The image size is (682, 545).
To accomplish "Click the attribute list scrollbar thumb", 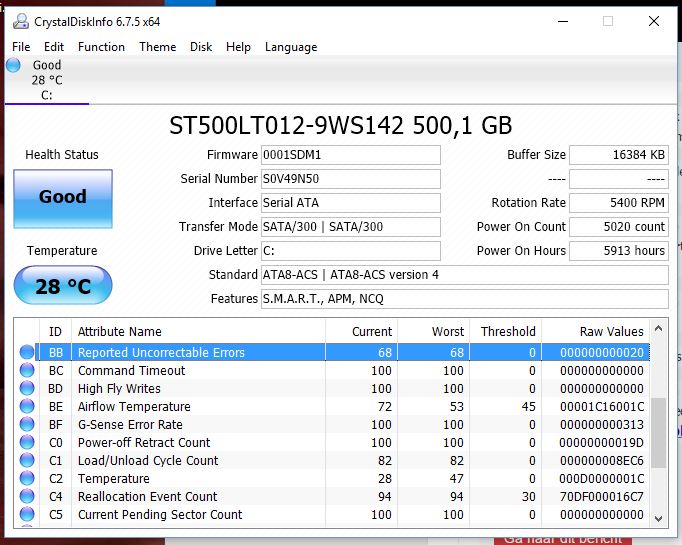I will tap(659, 433).
